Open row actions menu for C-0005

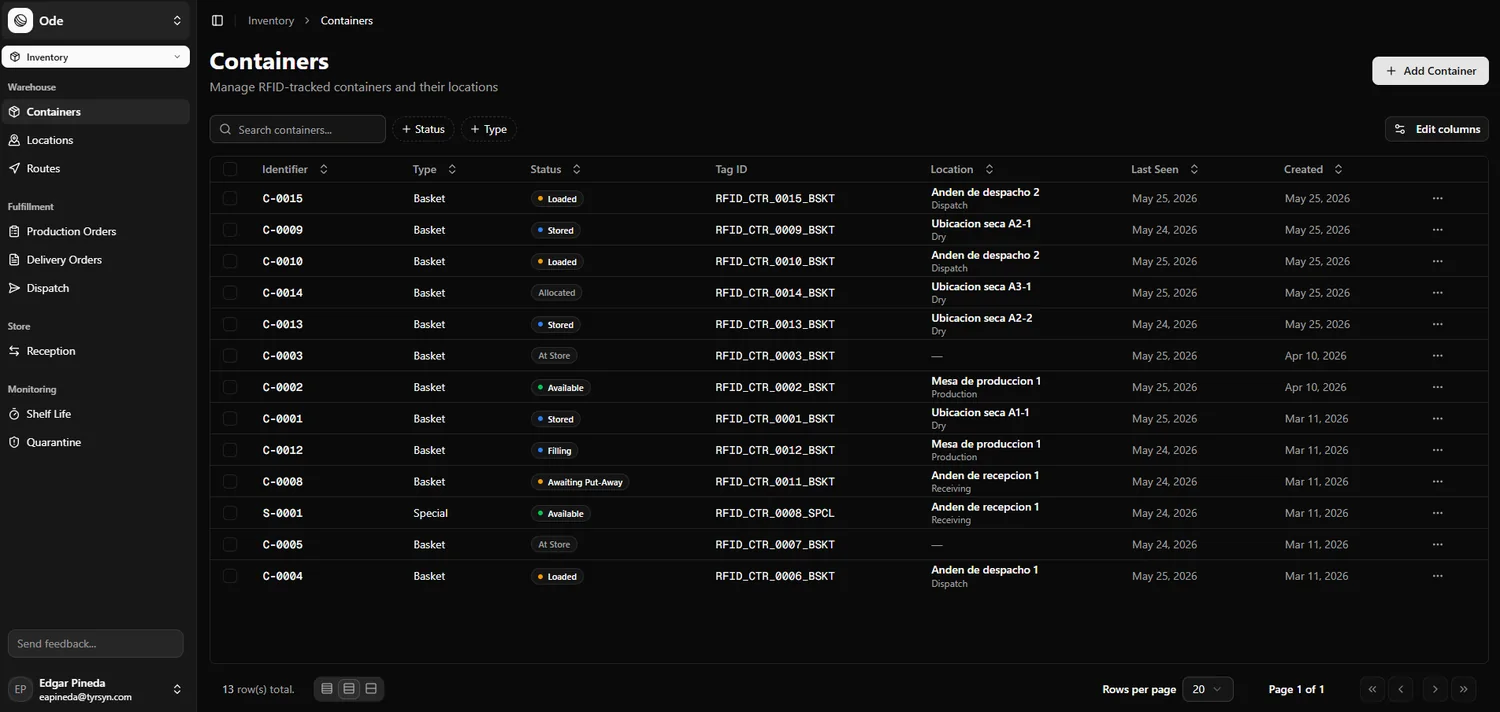(1437, 545)
